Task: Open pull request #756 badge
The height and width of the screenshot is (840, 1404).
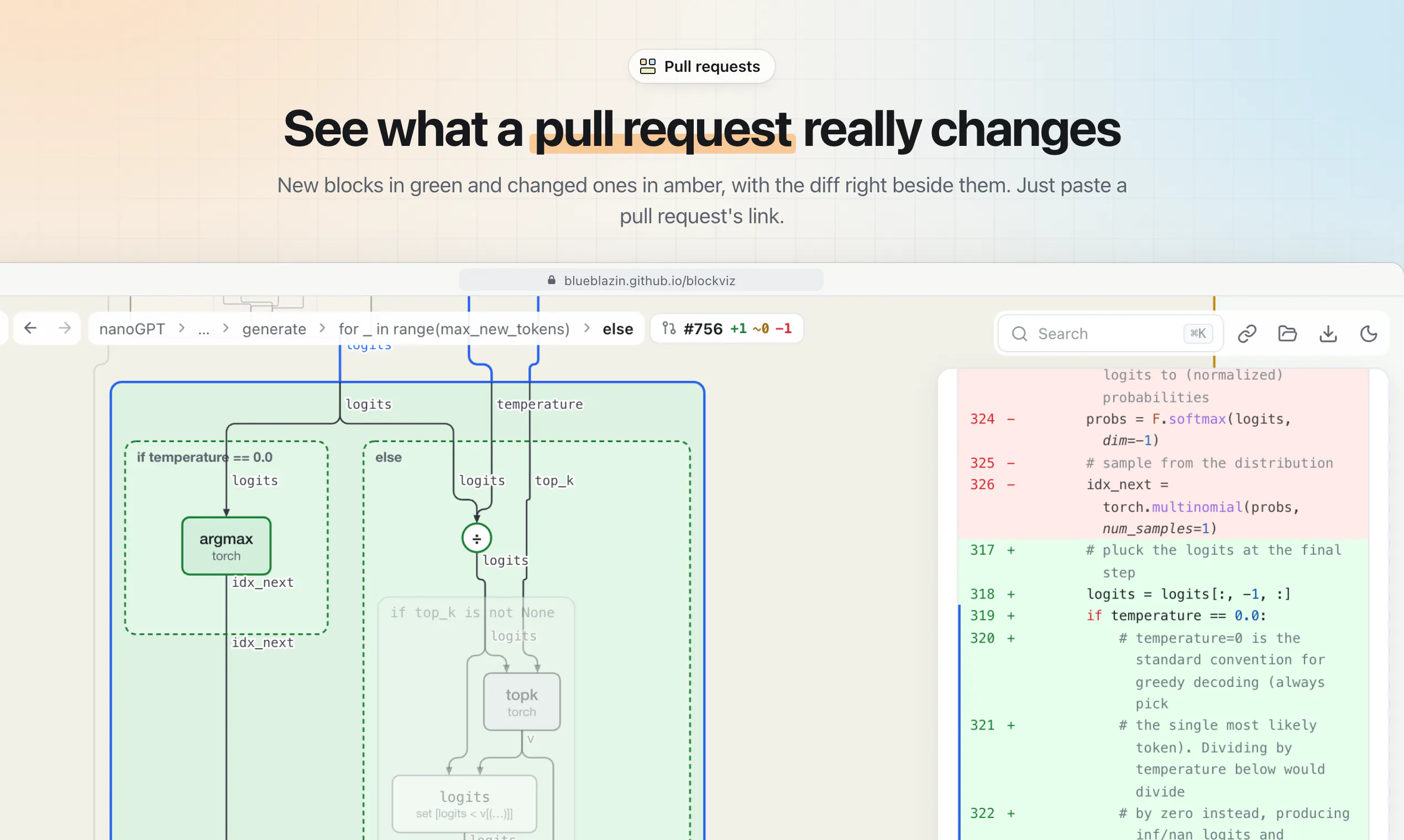Action: tap(726, 328)
